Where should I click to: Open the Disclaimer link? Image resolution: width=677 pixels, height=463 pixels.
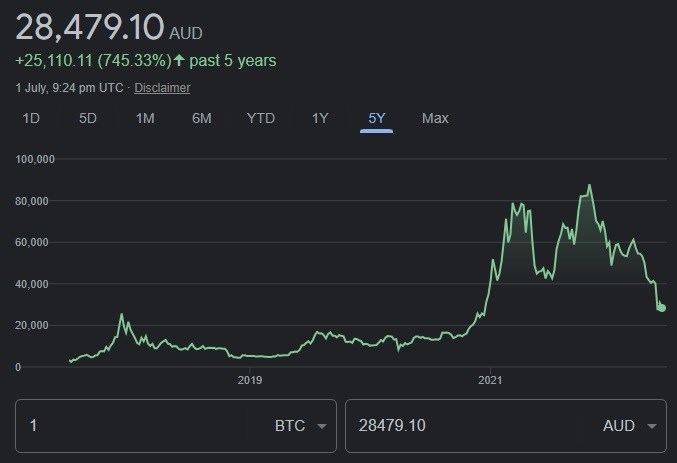click(x=162, y=88)
